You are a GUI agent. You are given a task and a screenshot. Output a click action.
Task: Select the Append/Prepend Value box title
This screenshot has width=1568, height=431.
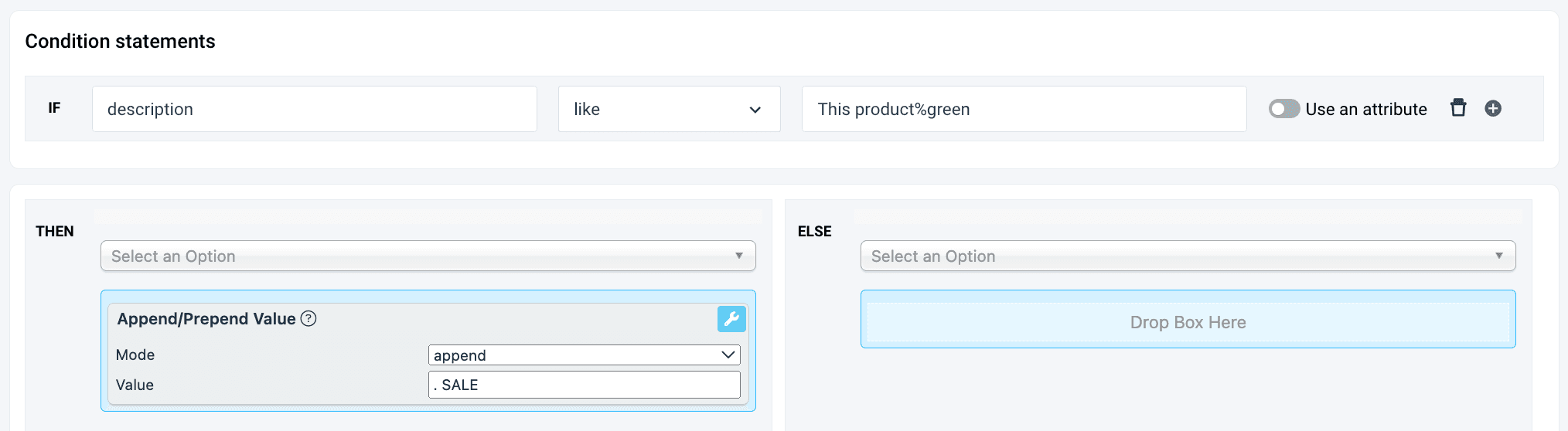tap(206, 318)
